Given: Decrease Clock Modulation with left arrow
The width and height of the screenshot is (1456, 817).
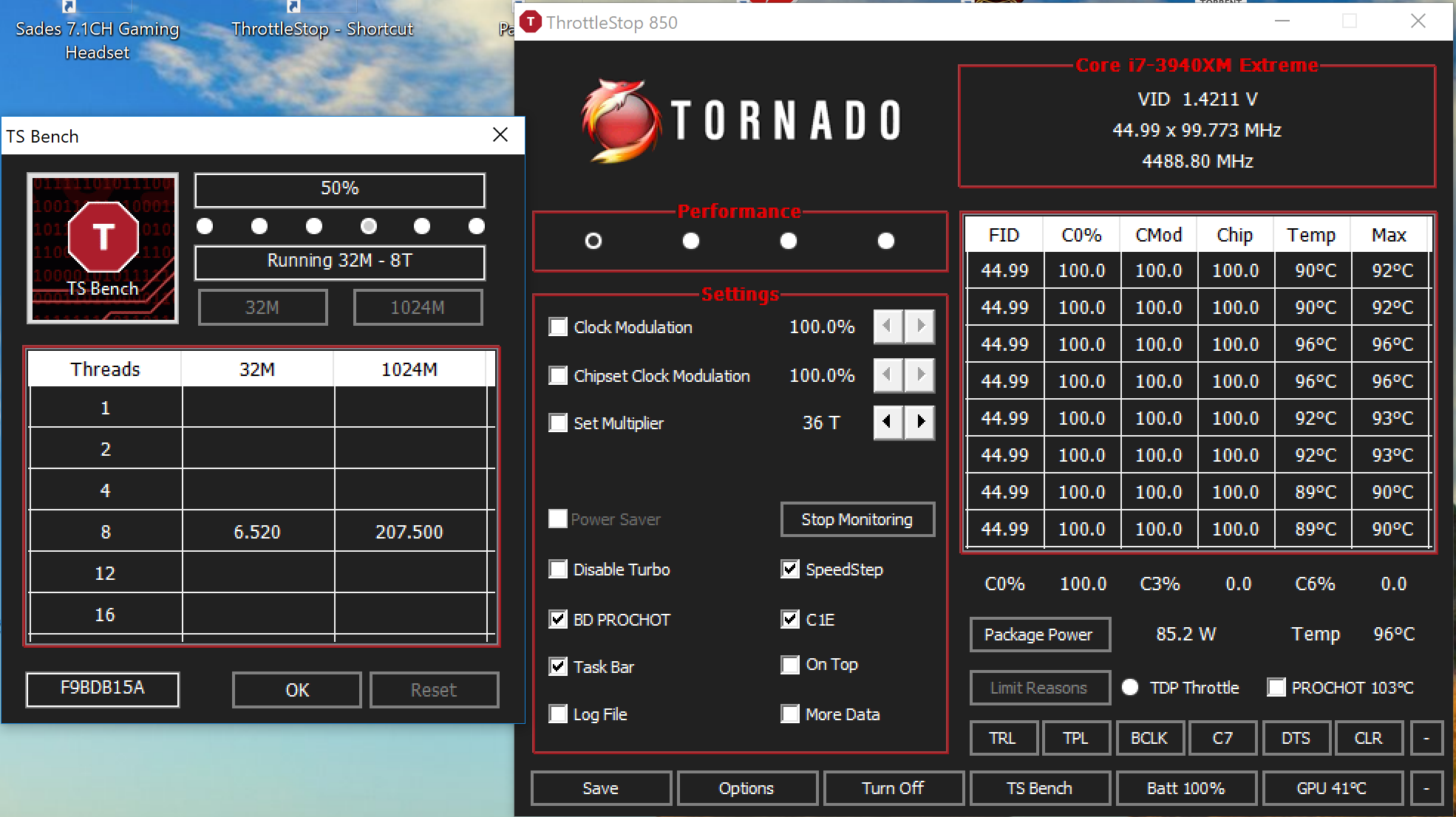Looking at the screenshot, I should point(888,327).
